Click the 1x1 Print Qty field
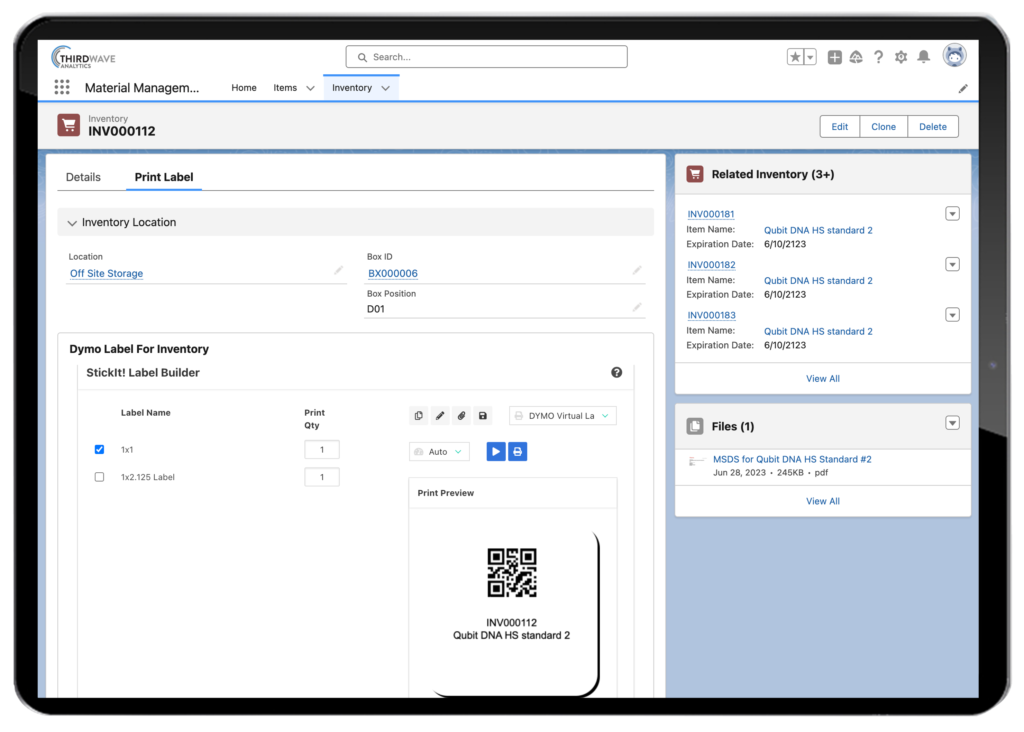This screenshot has width=1024, height=732. pyautogui.click(x=322, y=449)
